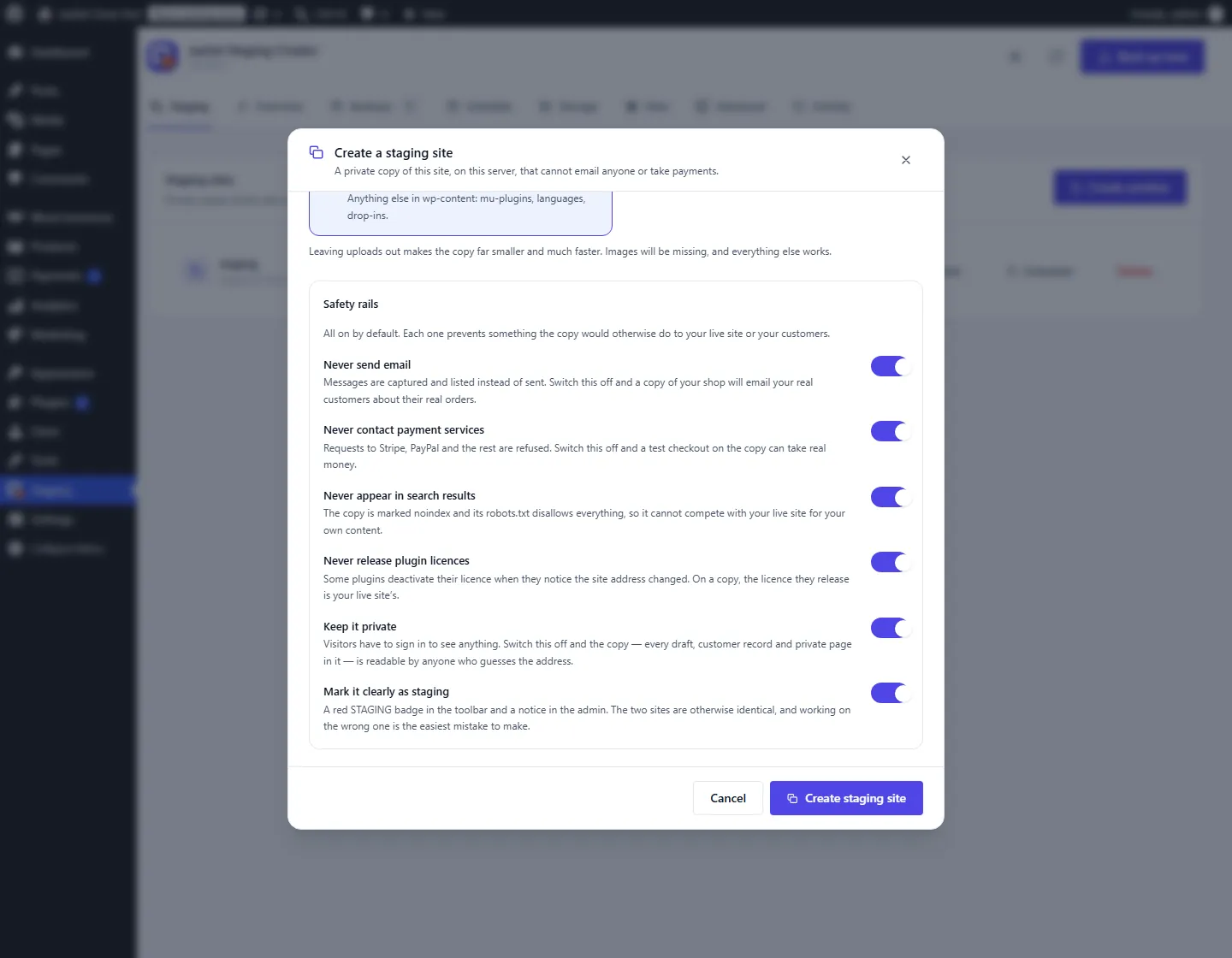Close the Create a staging site dialog
The width and height of the screenshot is (1232, 958).
tap(906, 160)
